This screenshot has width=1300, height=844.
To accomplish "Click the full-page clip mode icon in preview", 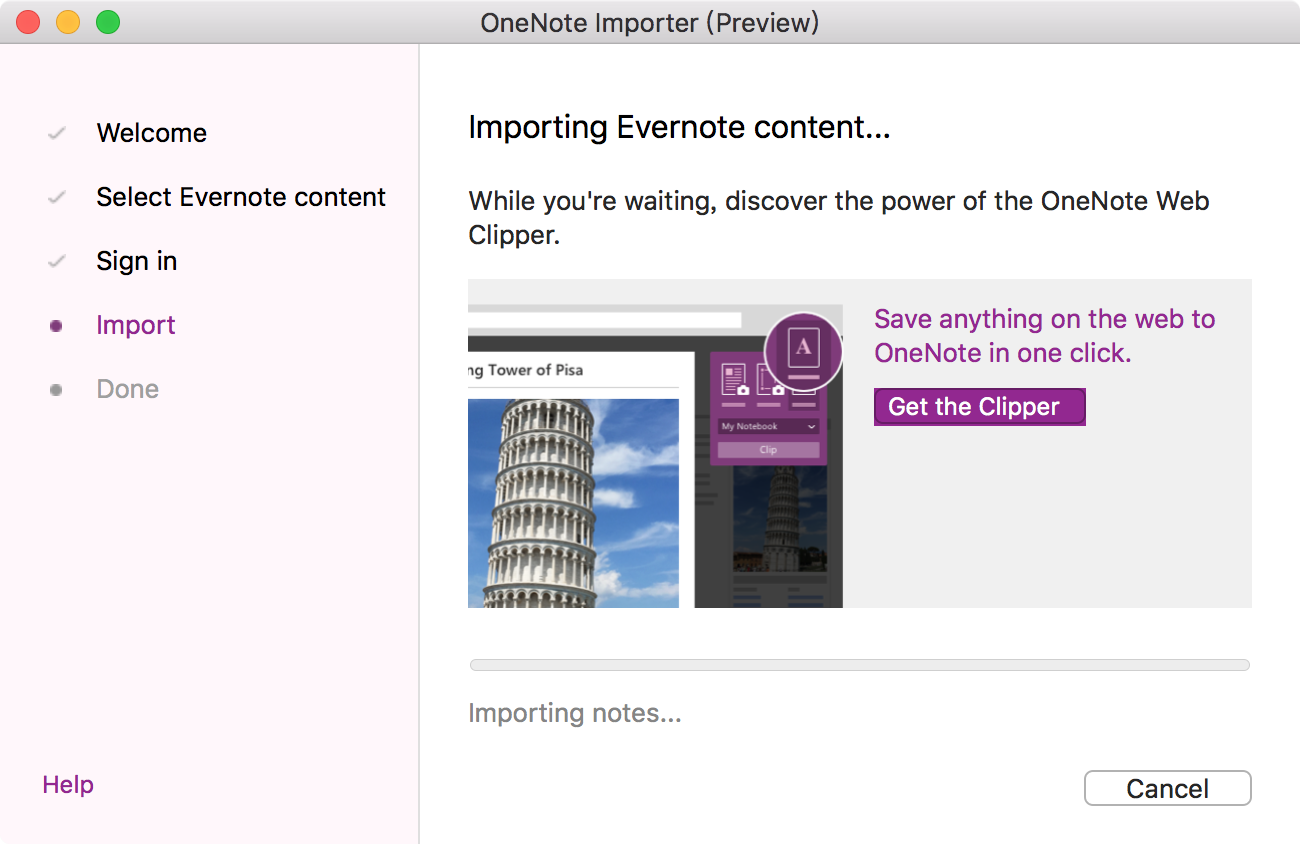I will pos(733,380).
